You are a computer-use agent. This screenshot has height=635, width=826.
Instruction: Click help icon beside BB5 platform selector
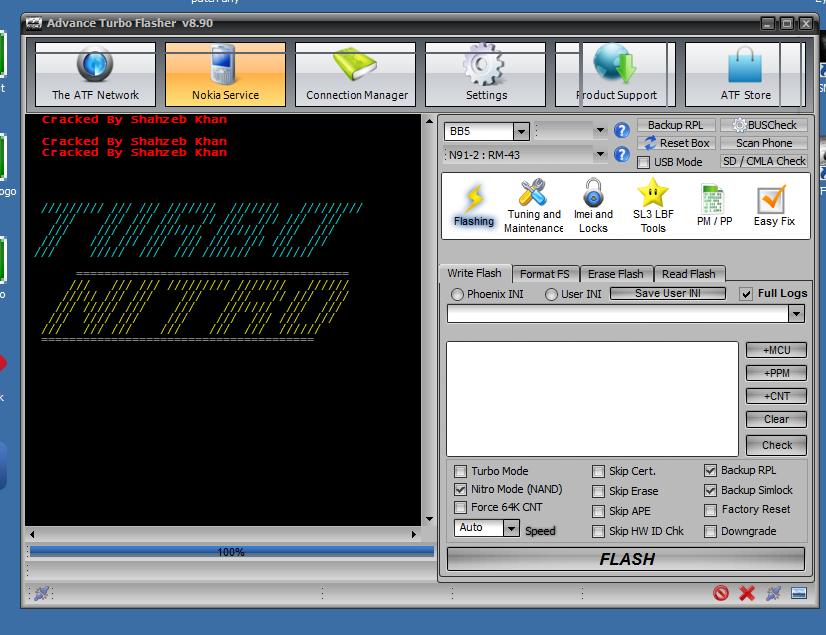point(622,130)
